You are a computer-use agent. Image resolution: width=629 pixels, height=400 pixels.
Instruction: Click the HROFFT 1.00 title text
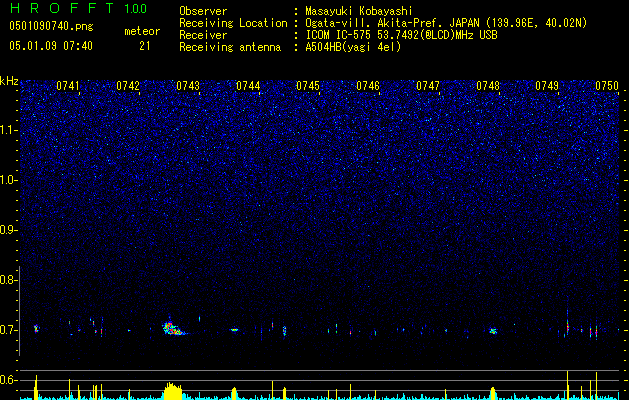point(78,8)
